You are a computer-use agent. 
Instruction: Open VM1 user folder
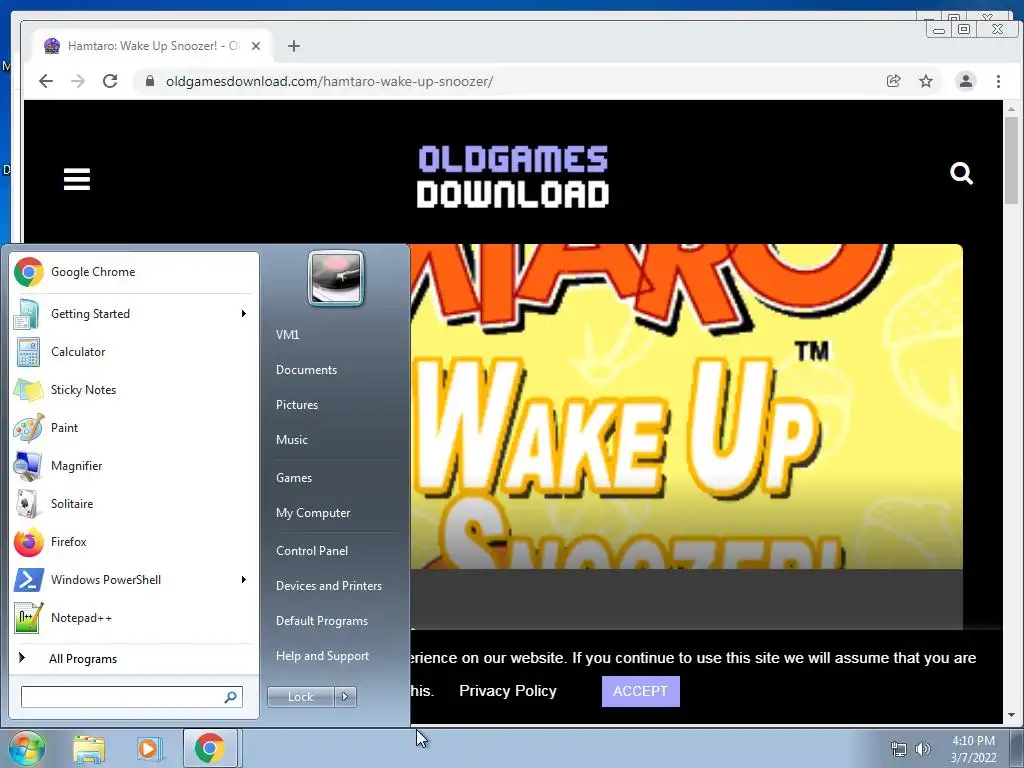287,334
